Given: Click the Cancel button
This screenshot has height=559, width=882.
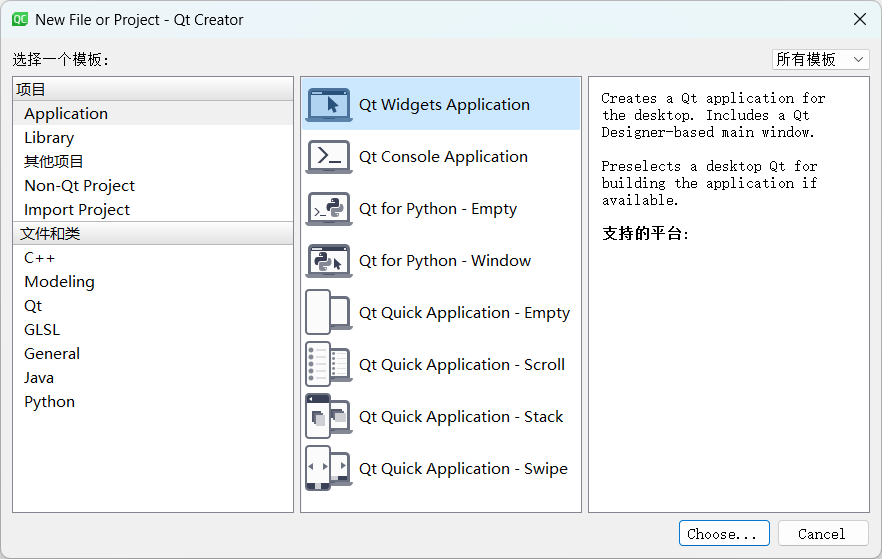Looking at the screenshot, I should [822, 534].
